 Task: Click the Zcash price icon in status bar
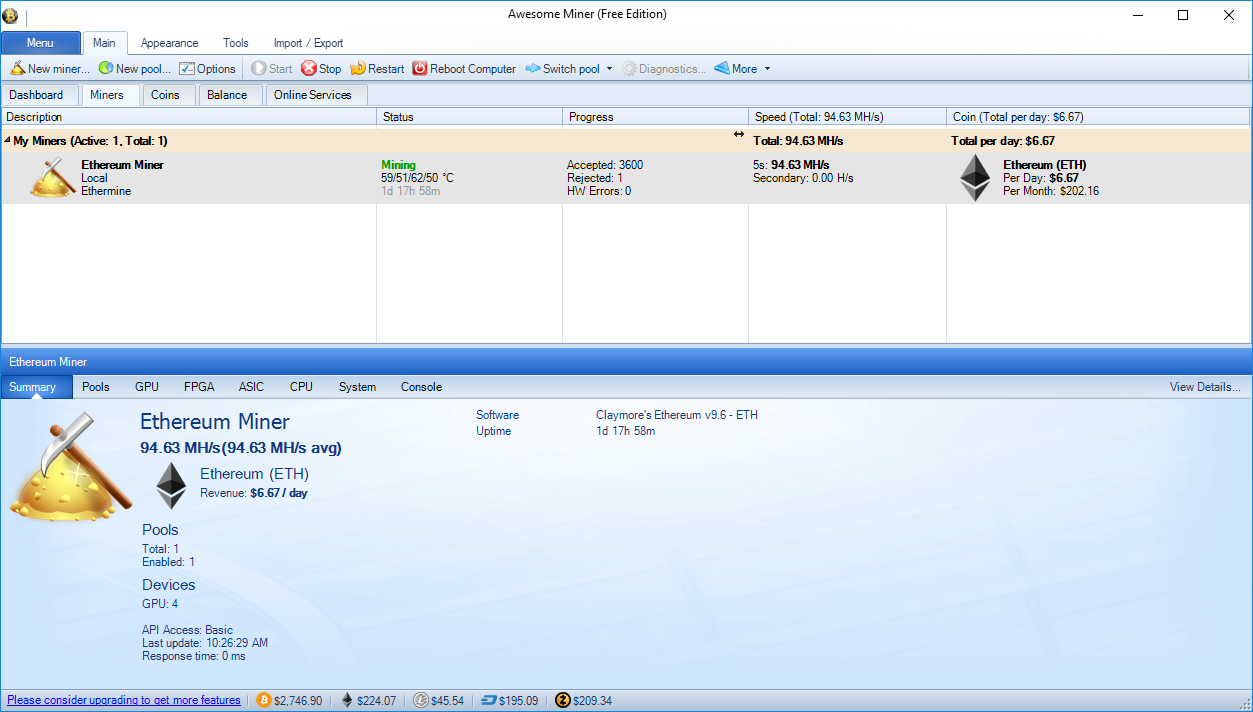tap(563, 700)
